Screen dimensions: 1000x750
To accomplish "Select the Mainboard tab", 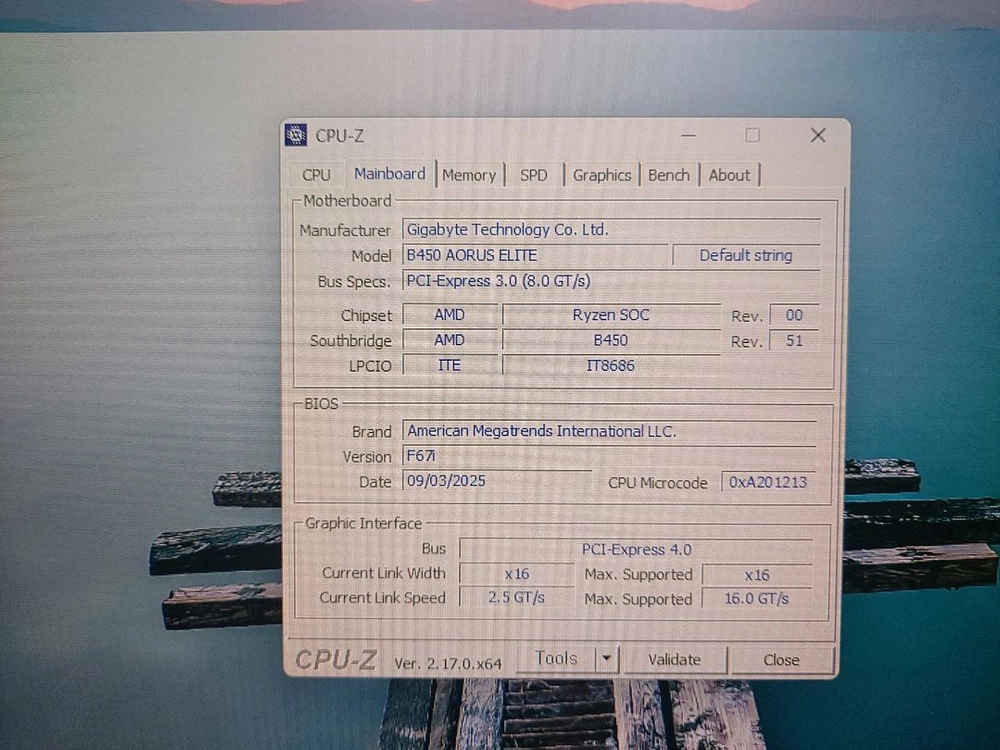I will click(x=390, y=173).
